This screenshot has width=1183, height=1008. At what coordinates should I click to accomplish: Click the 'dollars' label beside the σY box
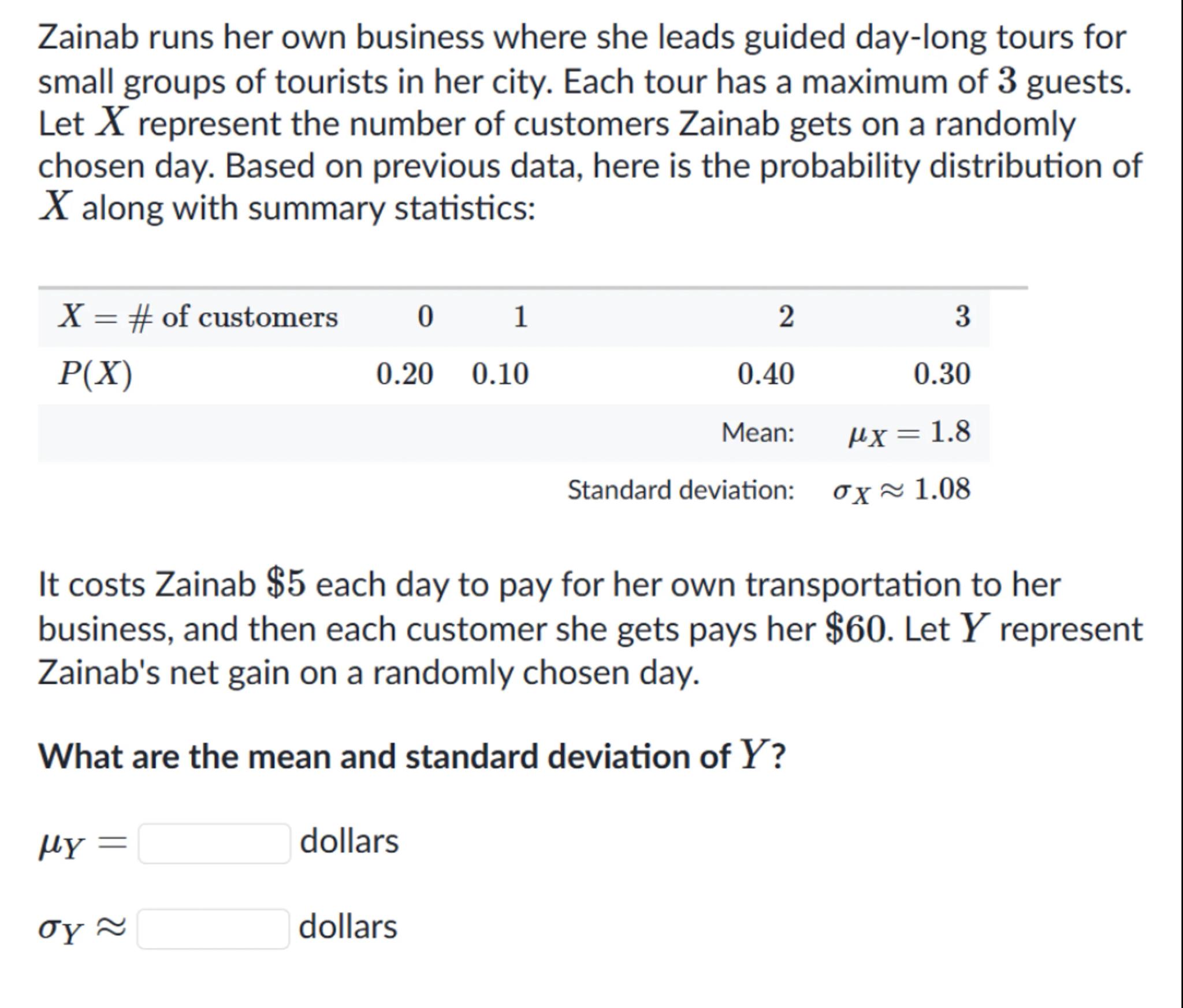[x=348, y=927]
